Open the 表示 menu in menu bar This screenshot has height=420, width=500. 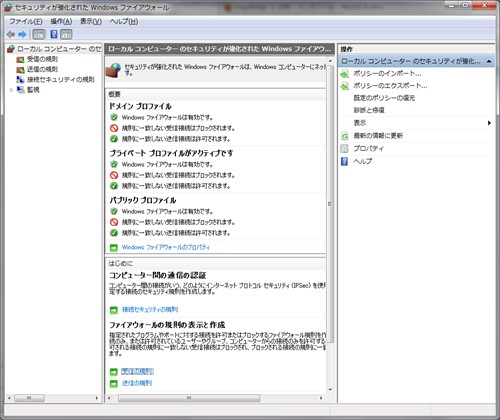point(91,21)
